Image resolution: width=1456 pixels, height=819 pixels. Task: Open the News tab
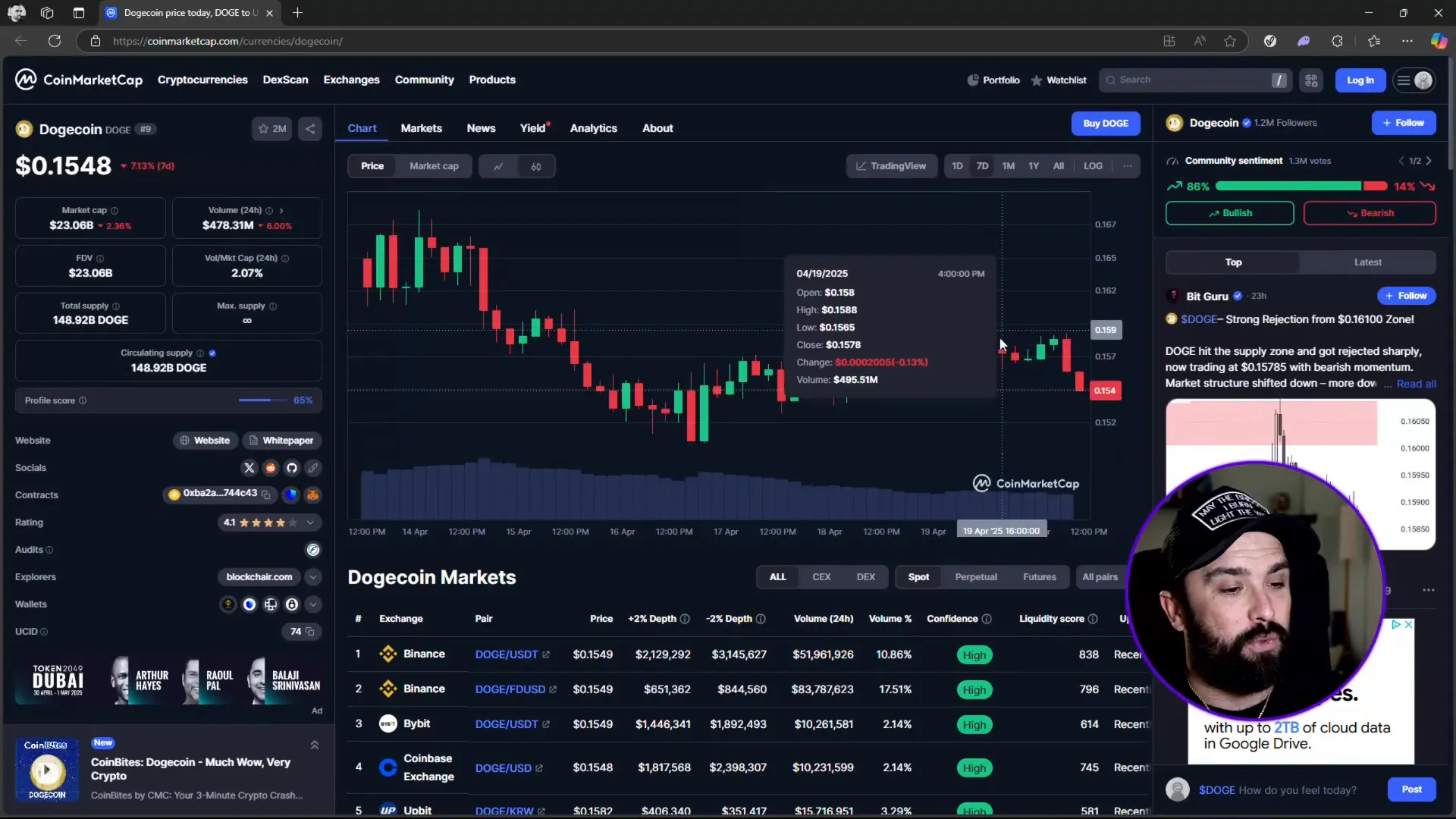(x=481, y=128)
